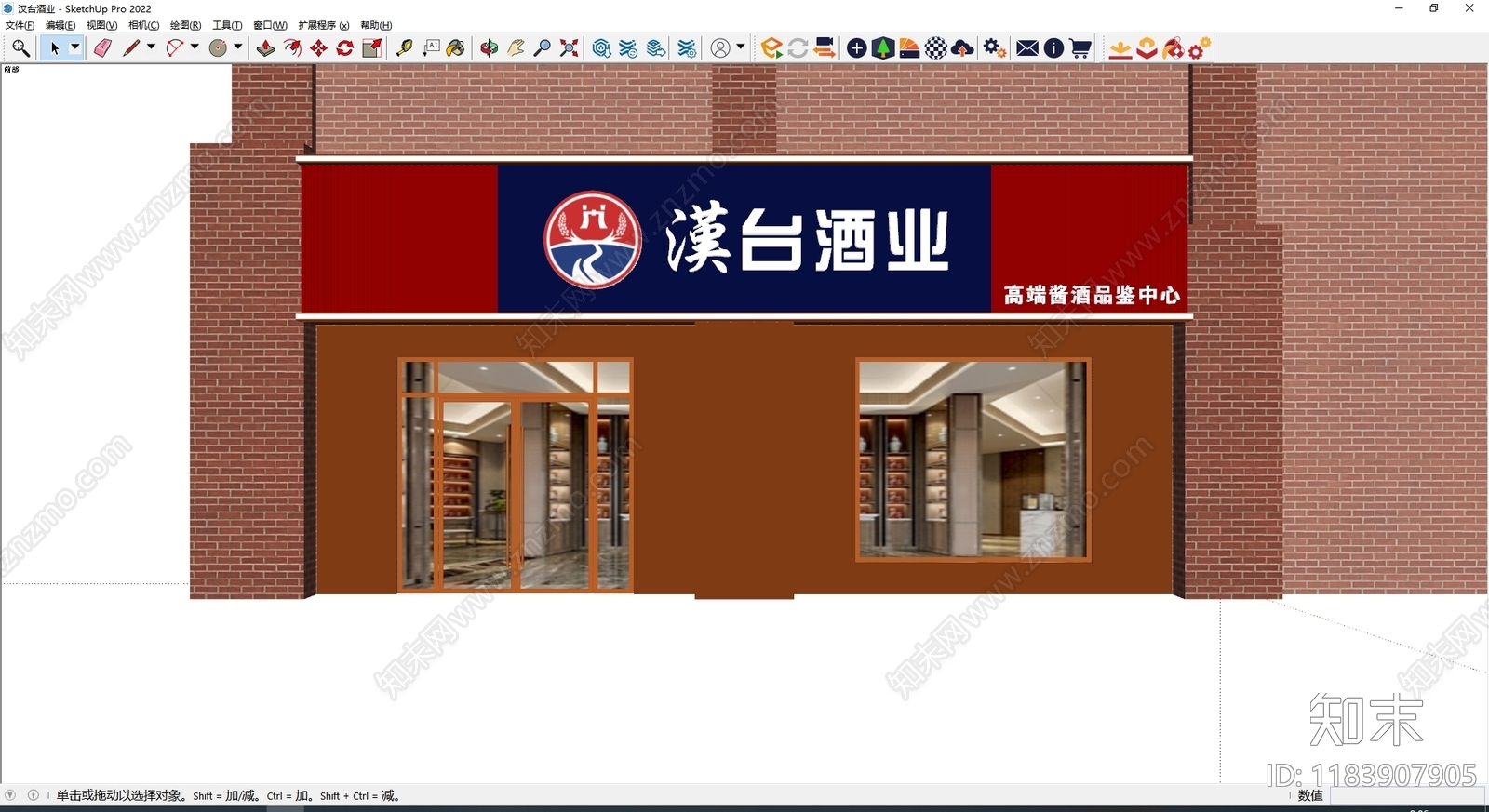Open the orange material editor icon

(909, 48)
